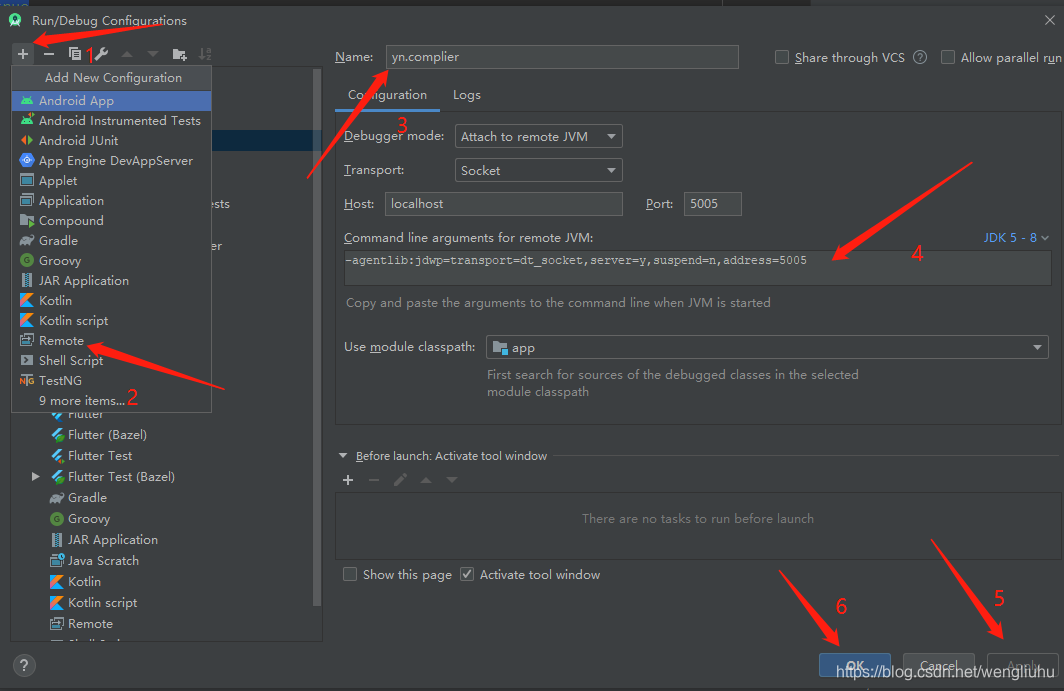Enable Allow parallel run checkbox

[948, 58]
